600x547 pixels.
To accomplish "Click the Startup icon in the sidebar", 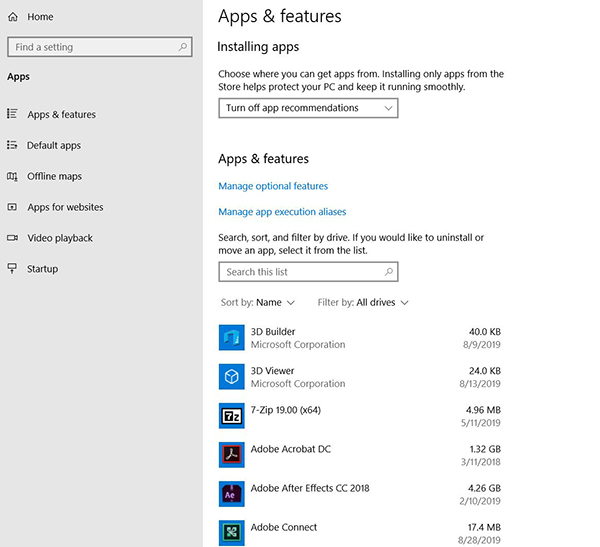I will (12, 268).
